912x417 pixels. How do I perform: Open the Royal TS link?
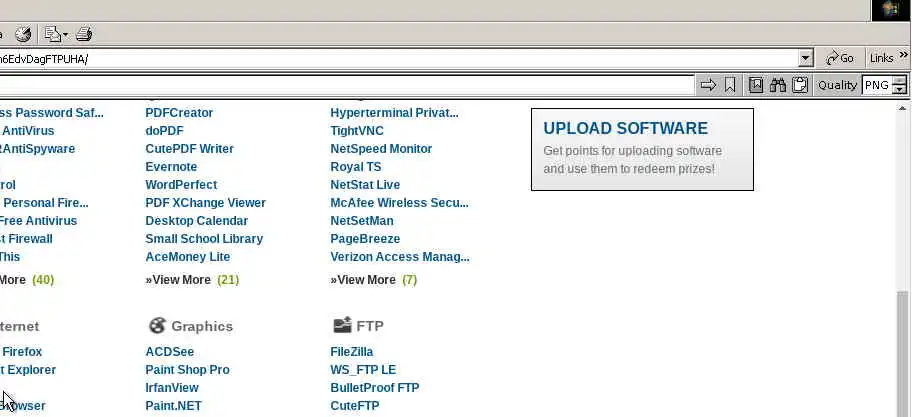pyautogui.click(x=355, y=167)
